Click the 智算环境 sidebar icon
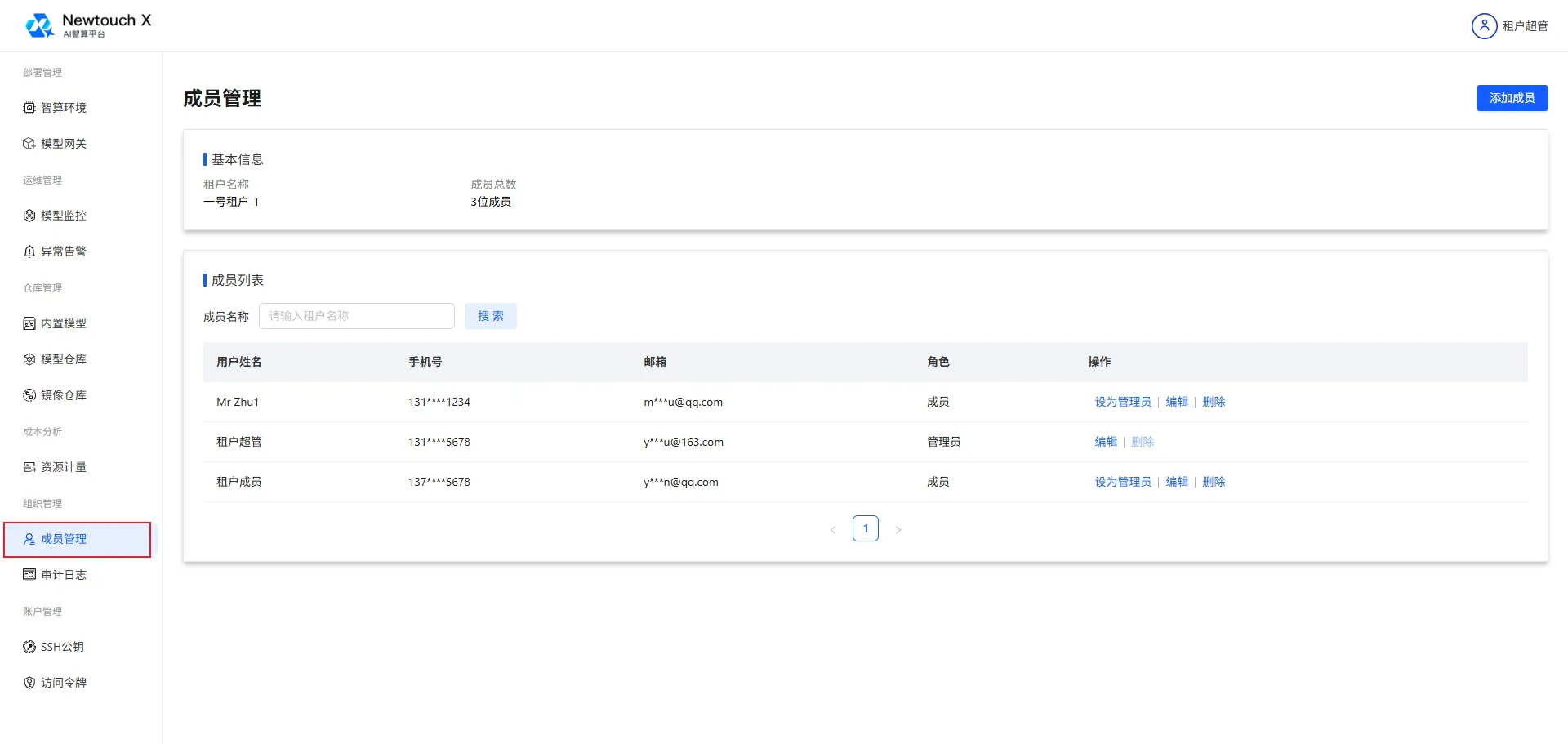1568x744 pixels. coord(29,108)
